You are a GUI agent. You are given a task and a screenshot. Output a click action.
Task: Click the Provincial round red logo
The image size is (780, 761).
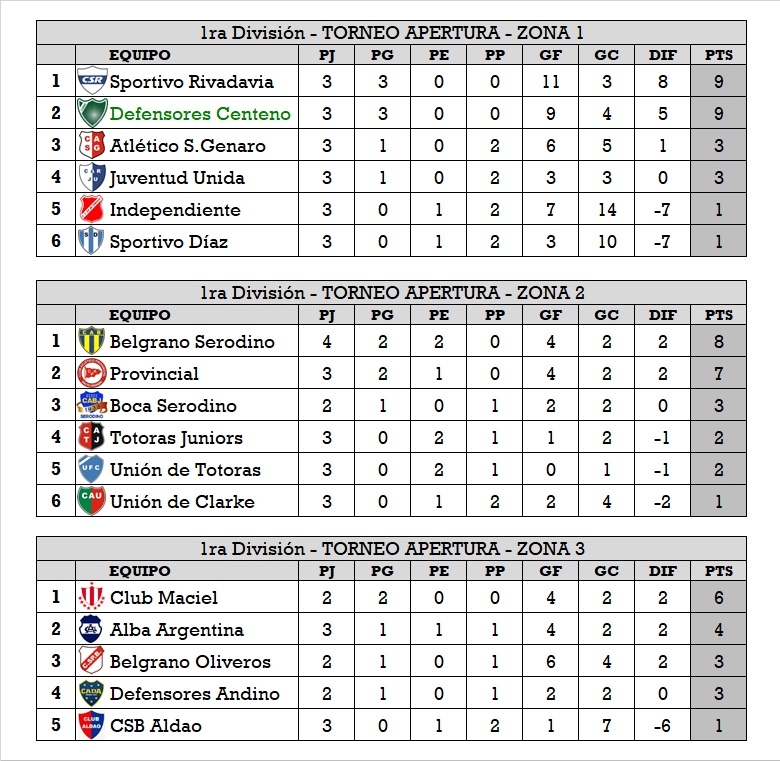[x=91, y=373]
